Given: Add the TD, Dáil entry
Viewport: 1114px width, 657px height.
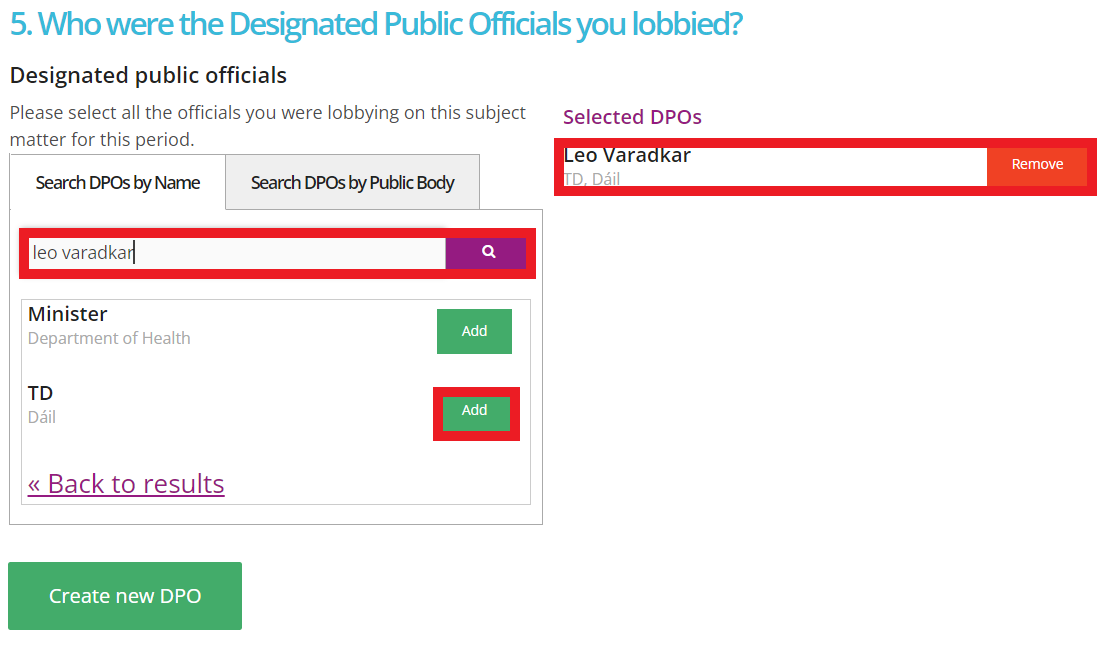Looking at the screenshot, I should tap(475, 411).
